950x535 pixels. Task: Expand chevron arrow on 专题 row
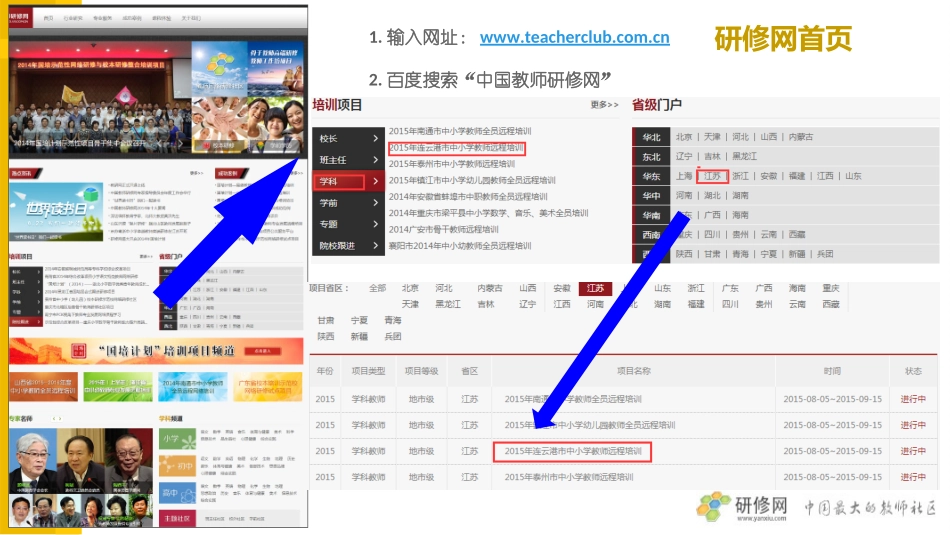(x=375, y=224)
